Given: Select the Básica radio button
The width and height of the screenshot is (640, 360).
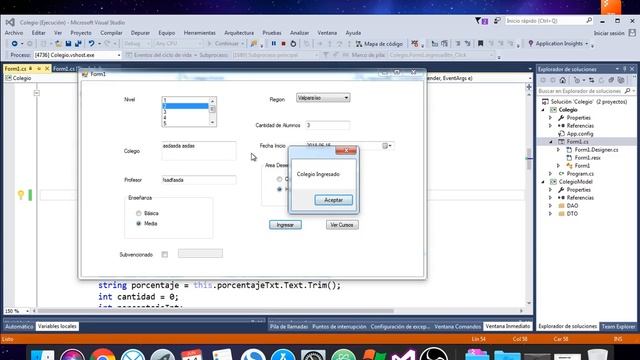Looking at the screenshot, I should tap(139, 213).
